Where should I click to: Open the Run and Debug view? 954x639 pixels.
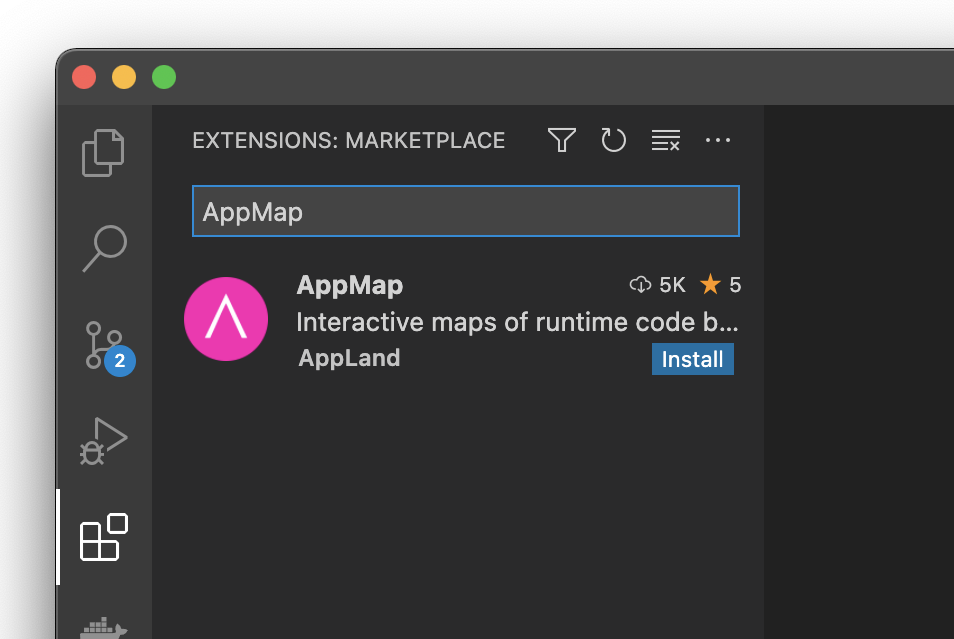[x=103, y=441]
